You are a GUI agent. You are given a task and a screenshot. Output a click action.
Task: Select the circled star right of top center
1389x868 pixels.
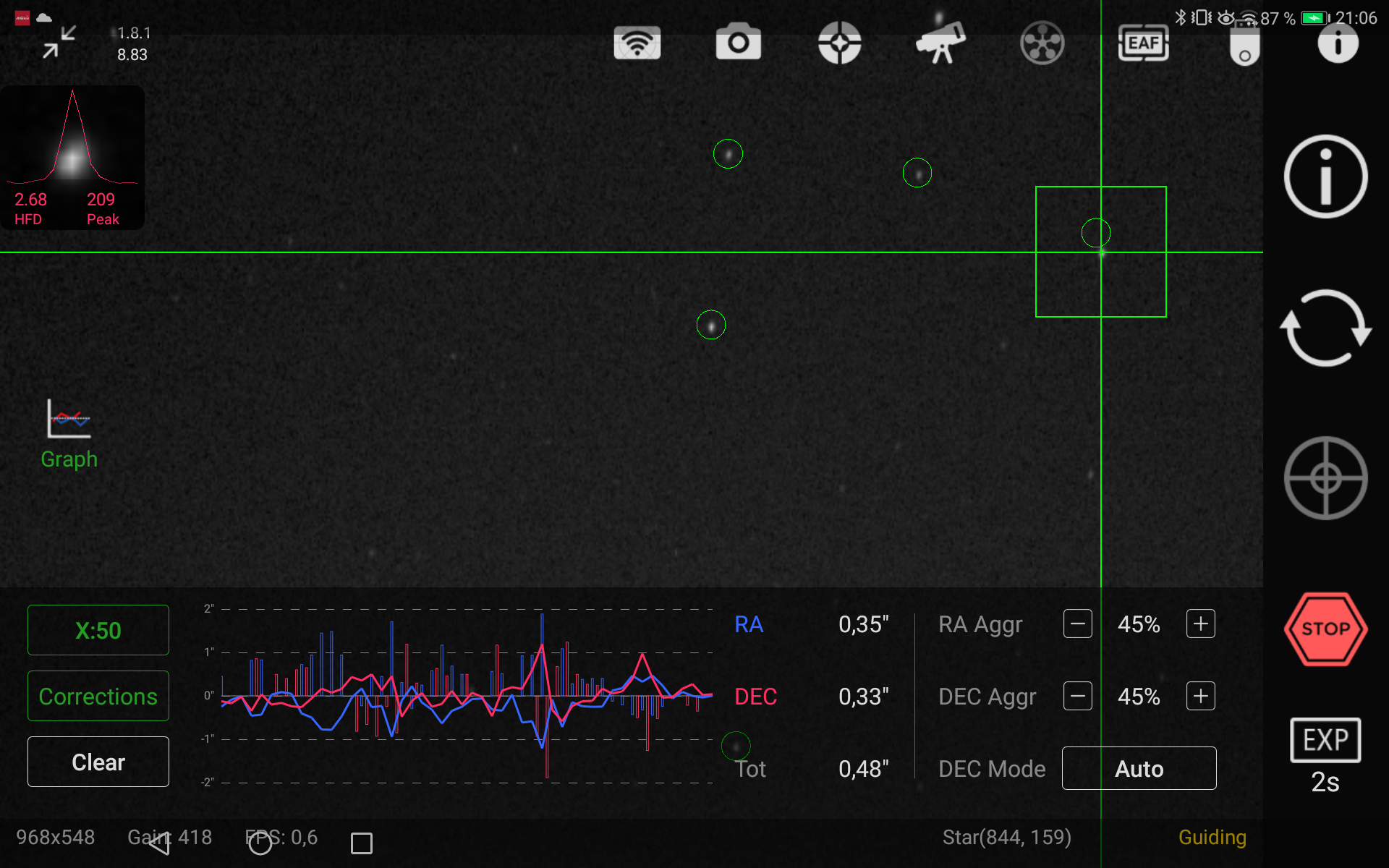click(917, 173)
